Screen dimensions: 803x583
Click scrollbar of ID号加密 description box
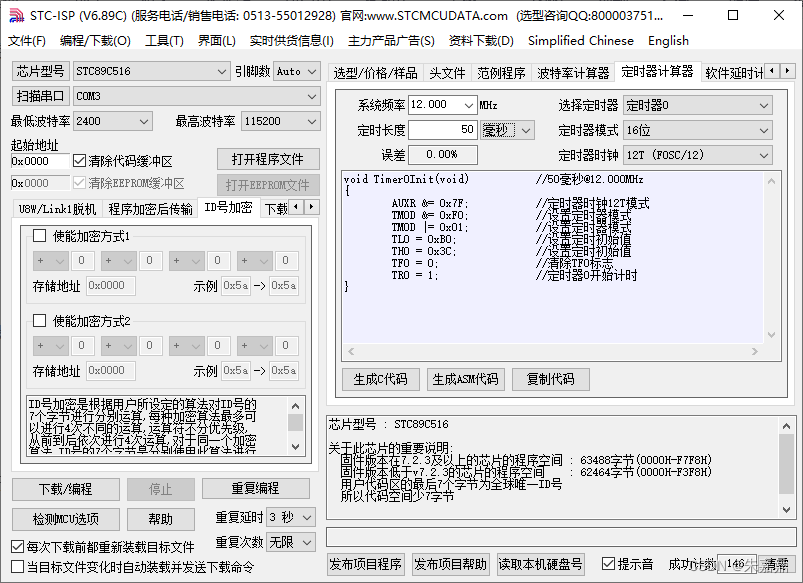295,426
